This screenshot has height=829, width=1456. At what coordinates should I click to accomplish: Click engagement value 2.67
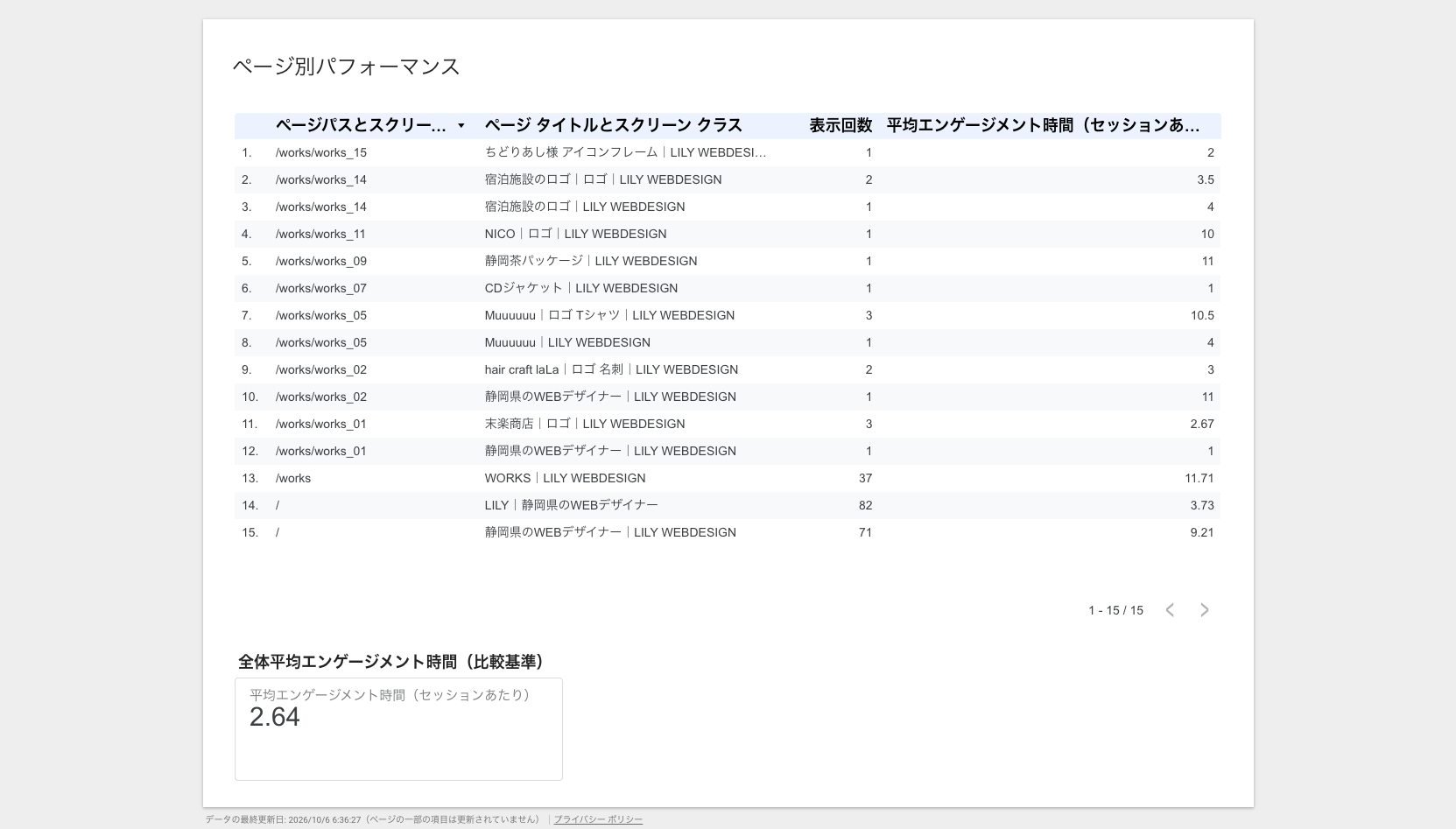tap(1202, 424)
